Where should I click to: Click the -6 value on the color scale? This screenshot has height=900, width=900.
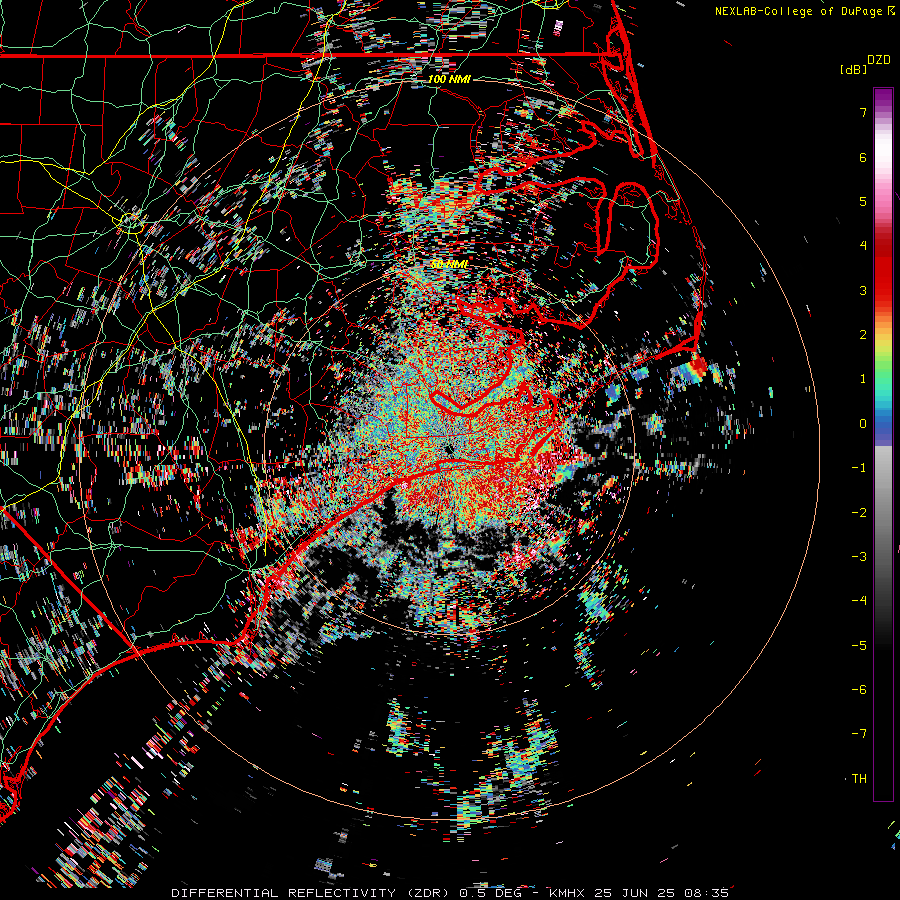tap(859, 689)
